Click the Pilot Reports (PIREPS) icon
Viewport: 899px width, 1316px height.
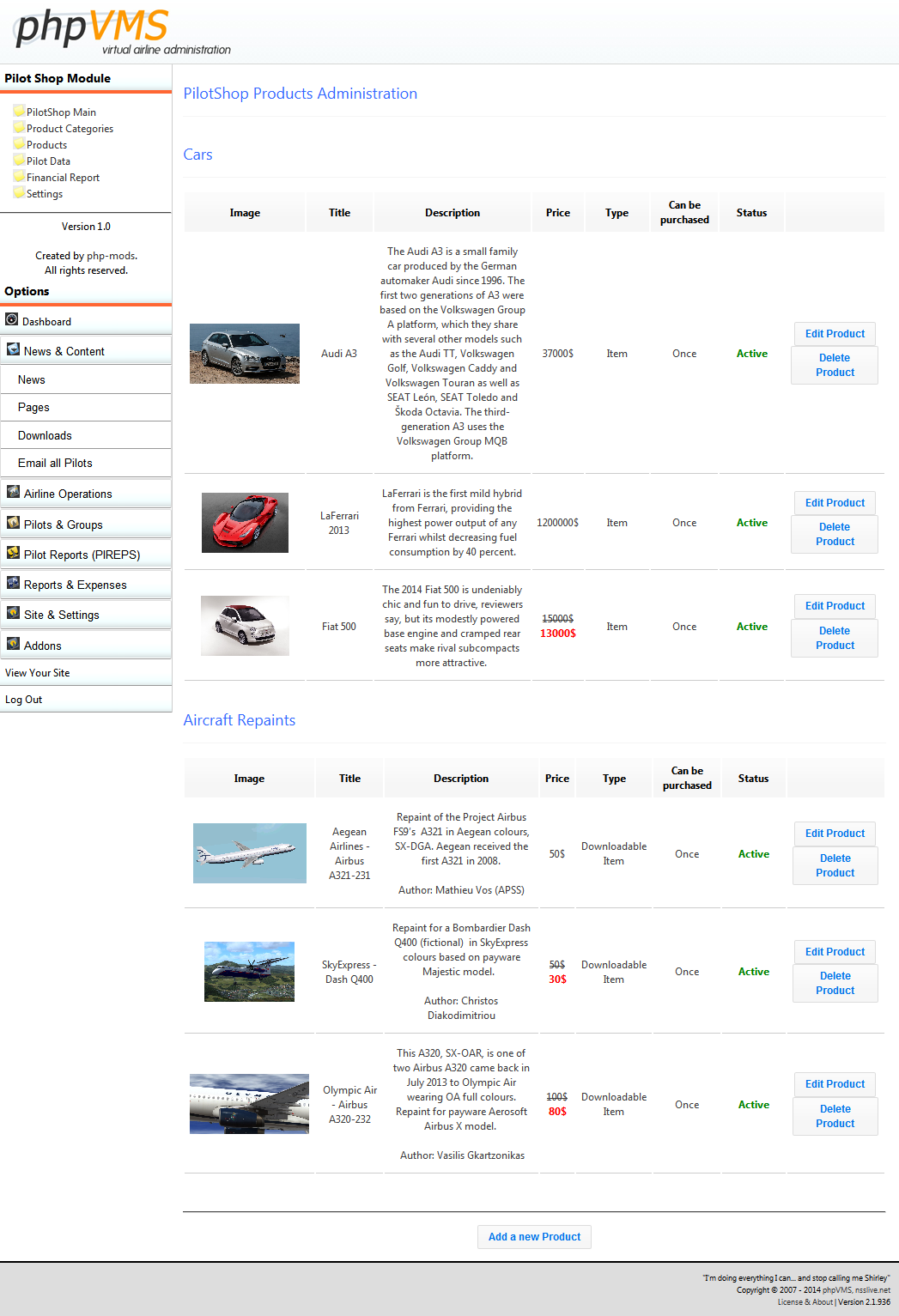[x=13, y=553]
